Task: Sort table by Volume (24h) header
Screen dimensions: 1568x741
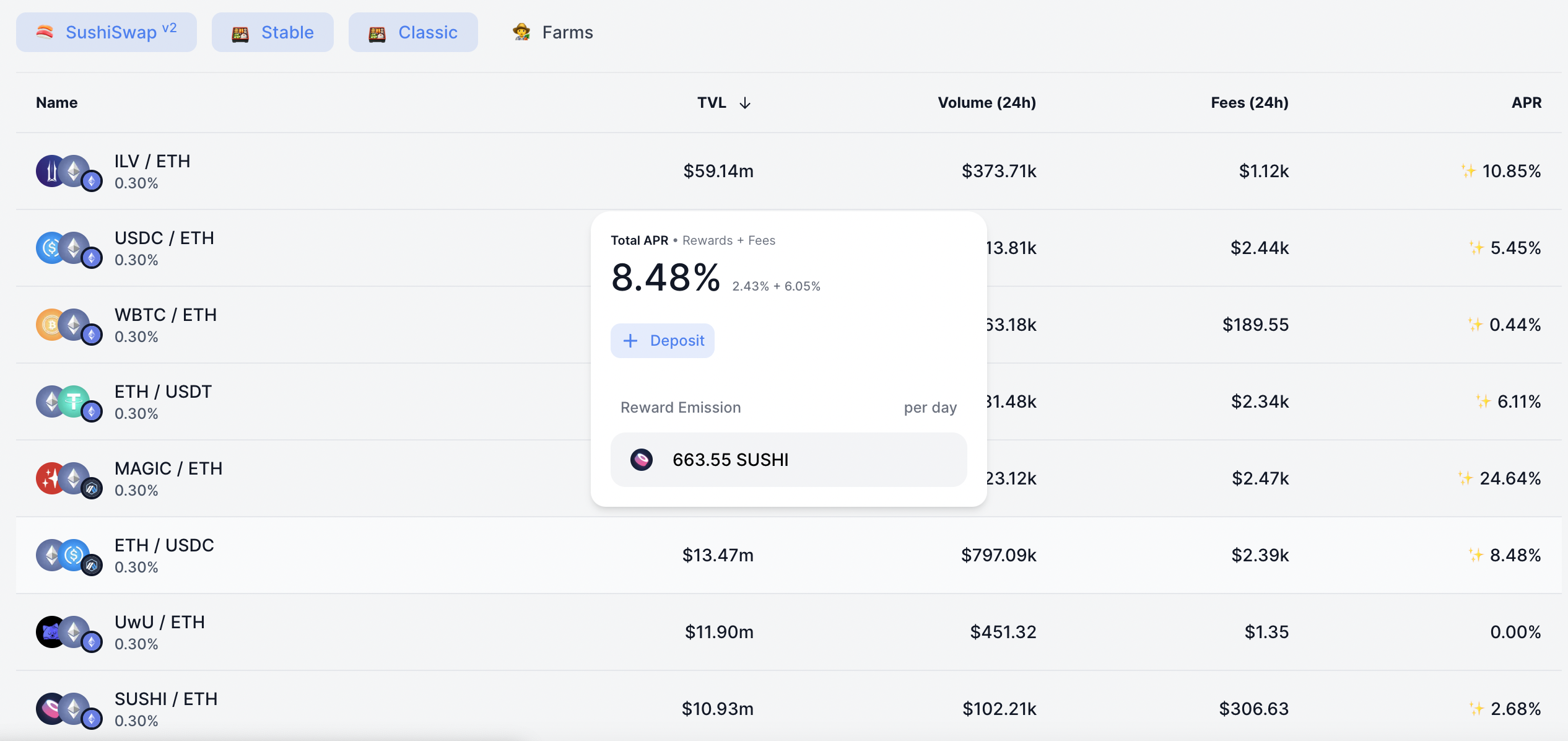Action: click(x=987, y=103)
